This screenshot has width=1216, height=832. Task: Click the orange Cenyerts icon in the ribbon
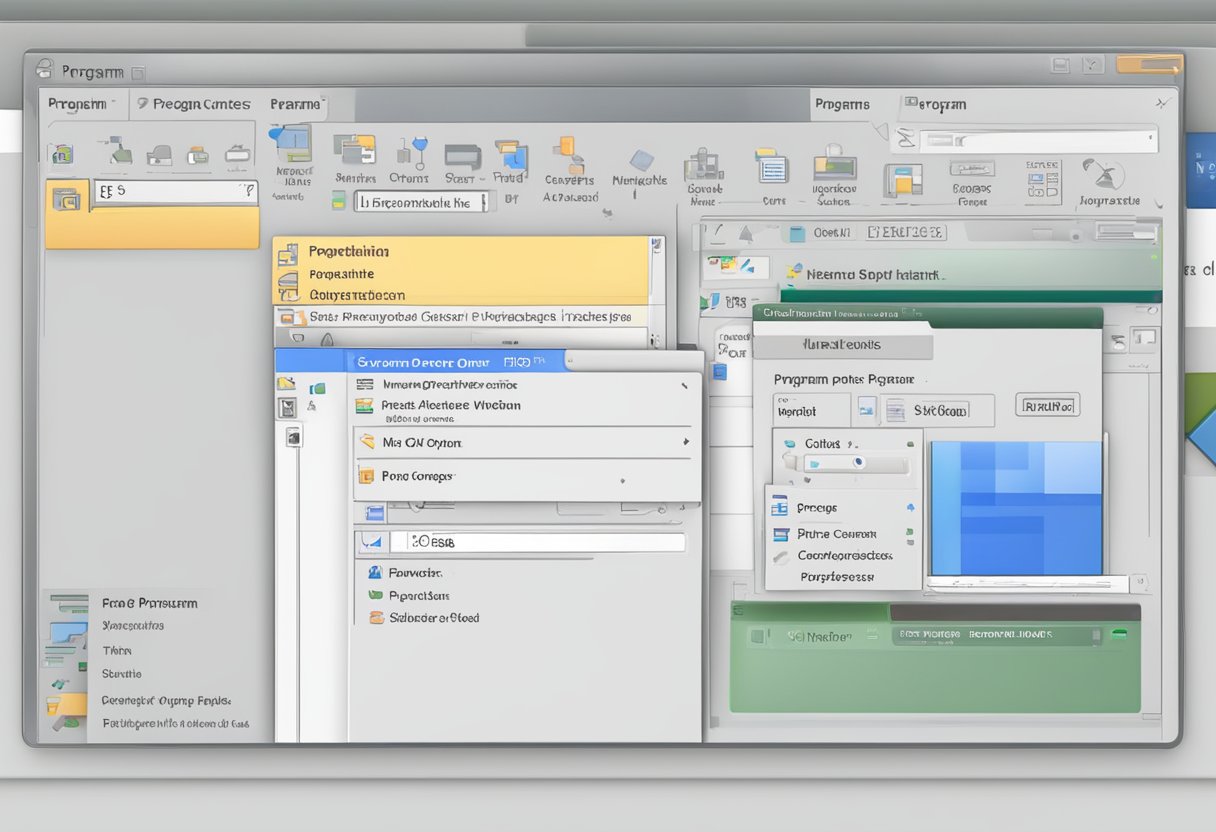pyautogui.click(x=569, y=154)
